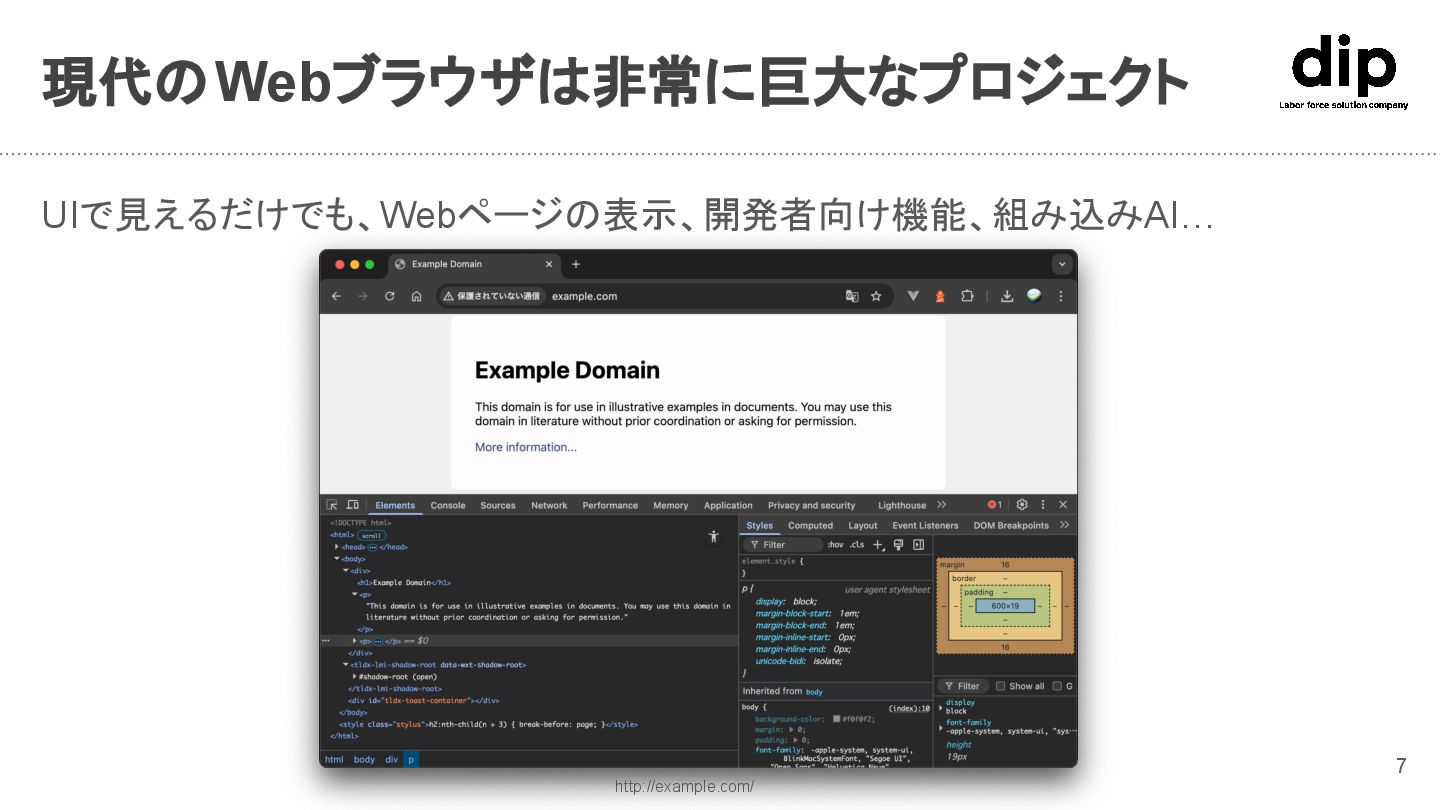Viewport: 1440px width, 810px height.
Task: Switch to the Elements panel
Action: point(395,506)
